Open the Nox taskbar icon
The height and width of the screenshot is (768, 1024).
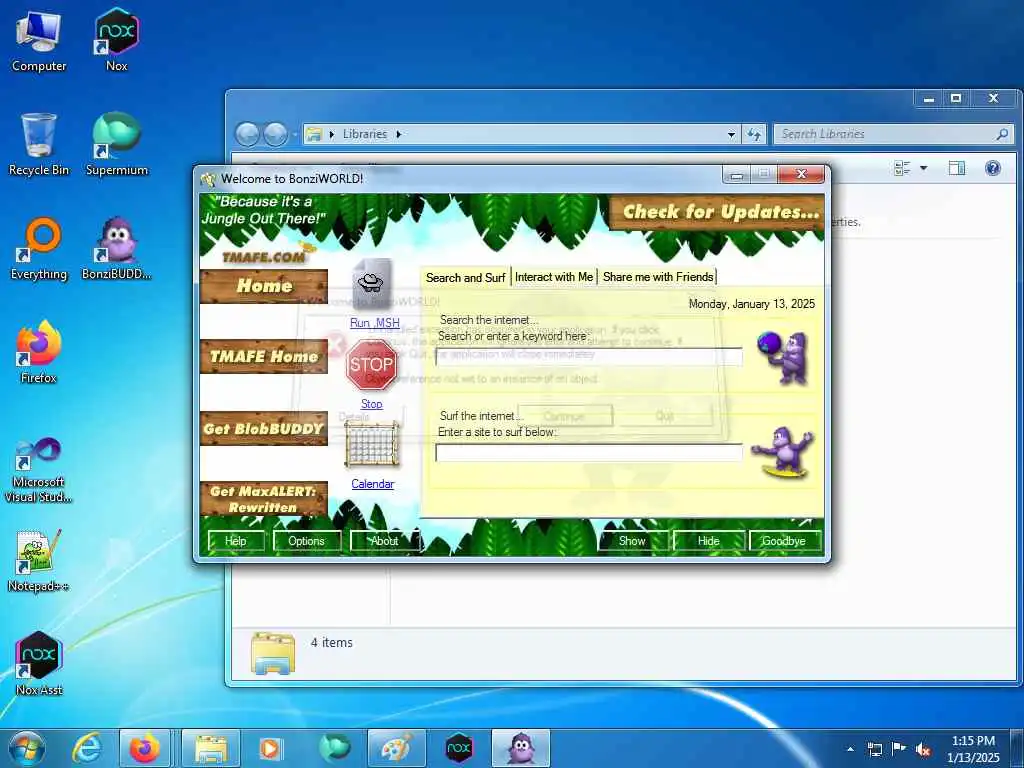[458, 748]
